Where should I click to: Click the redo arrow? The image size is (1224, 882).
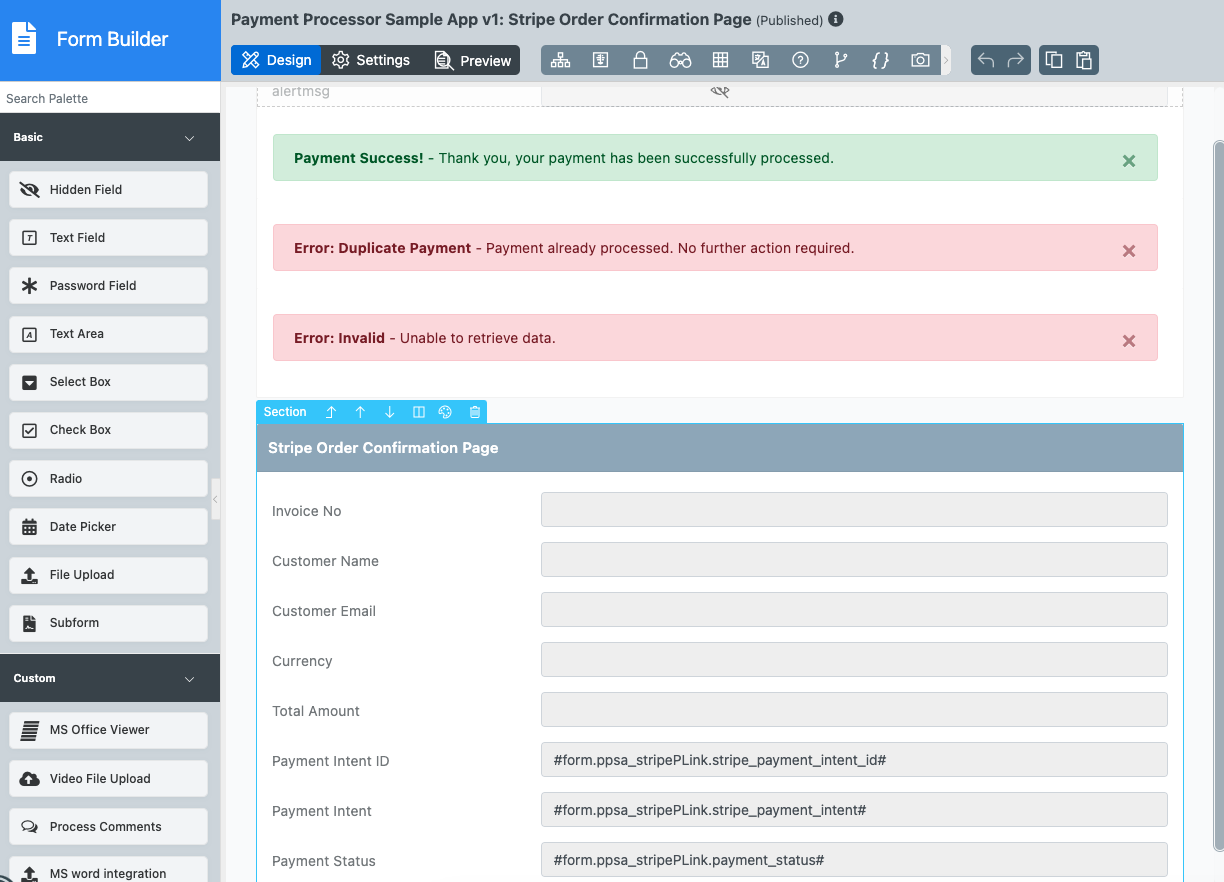1016,60
